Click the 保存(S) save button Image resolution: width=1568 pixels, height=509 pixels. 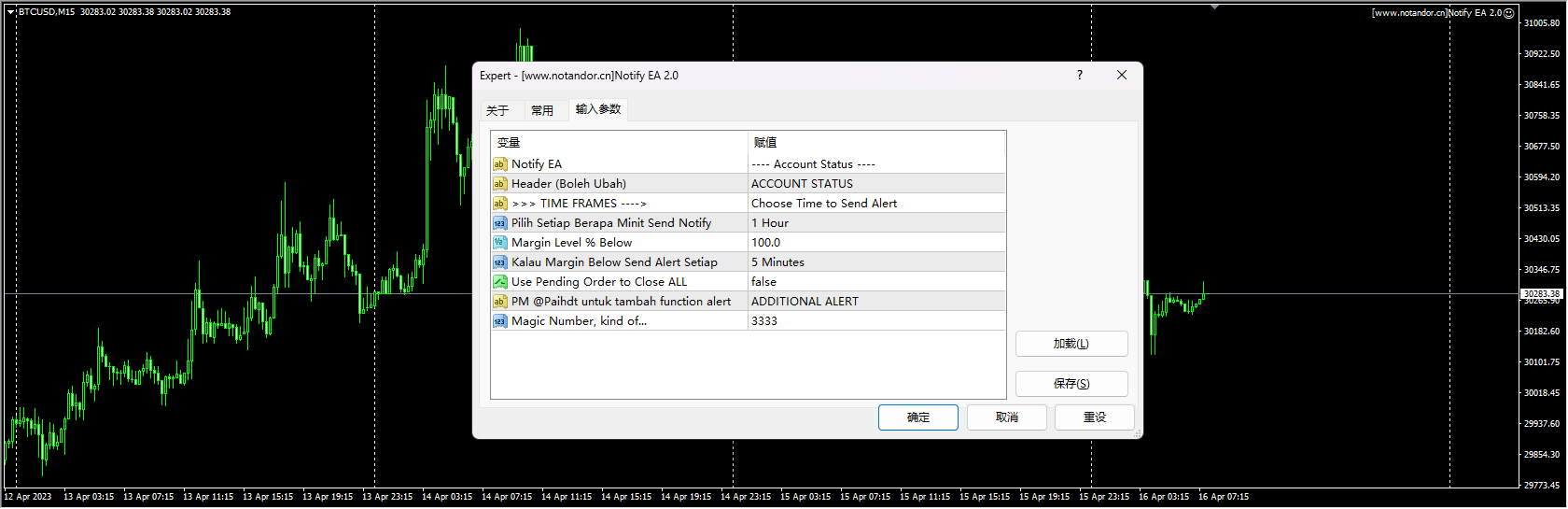click(x=1071, y=384)
